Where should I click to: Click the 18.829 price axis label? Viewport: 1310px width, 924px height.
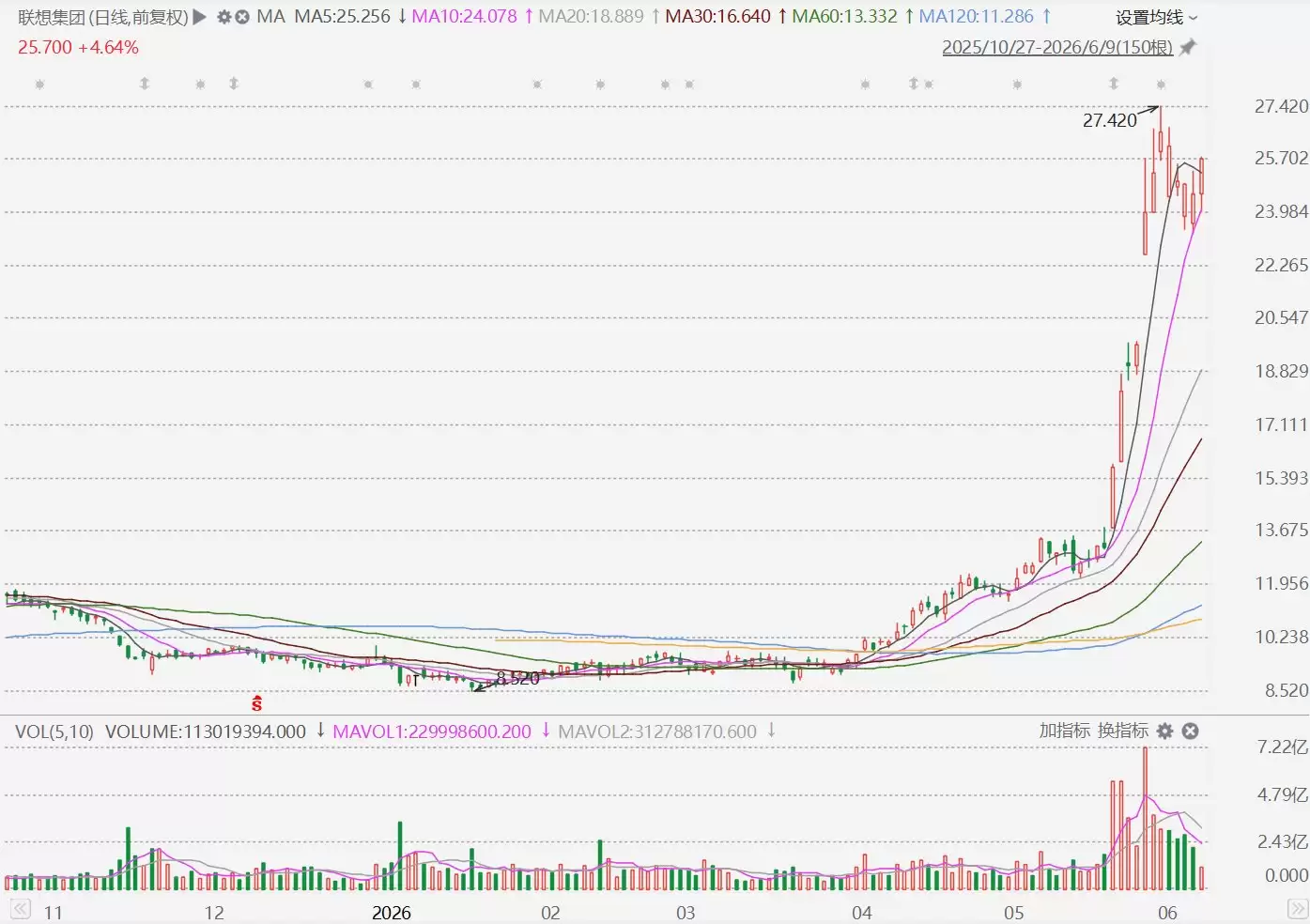click(1281, 371)
